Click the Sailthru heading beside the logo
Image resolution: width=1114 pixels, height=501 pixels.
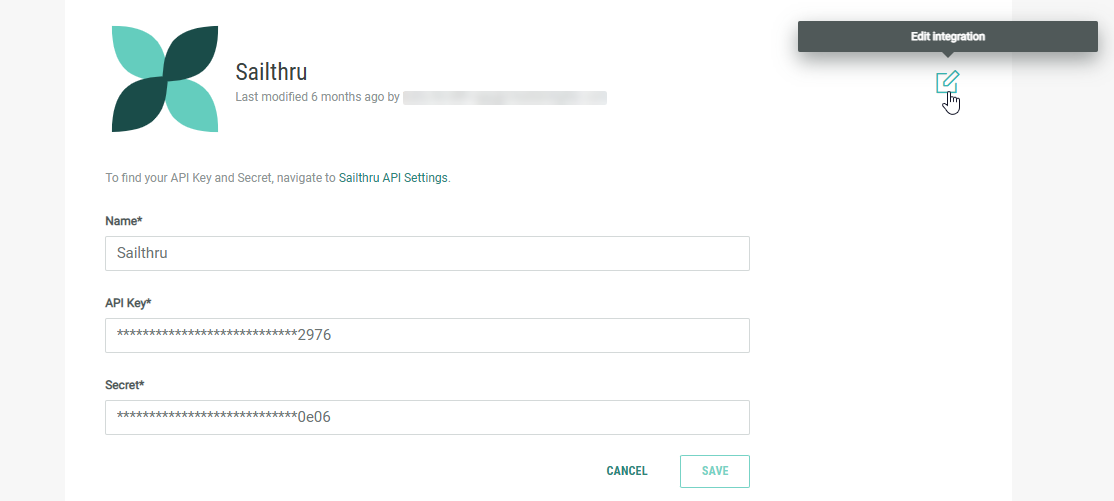click(x=271, y=72)
